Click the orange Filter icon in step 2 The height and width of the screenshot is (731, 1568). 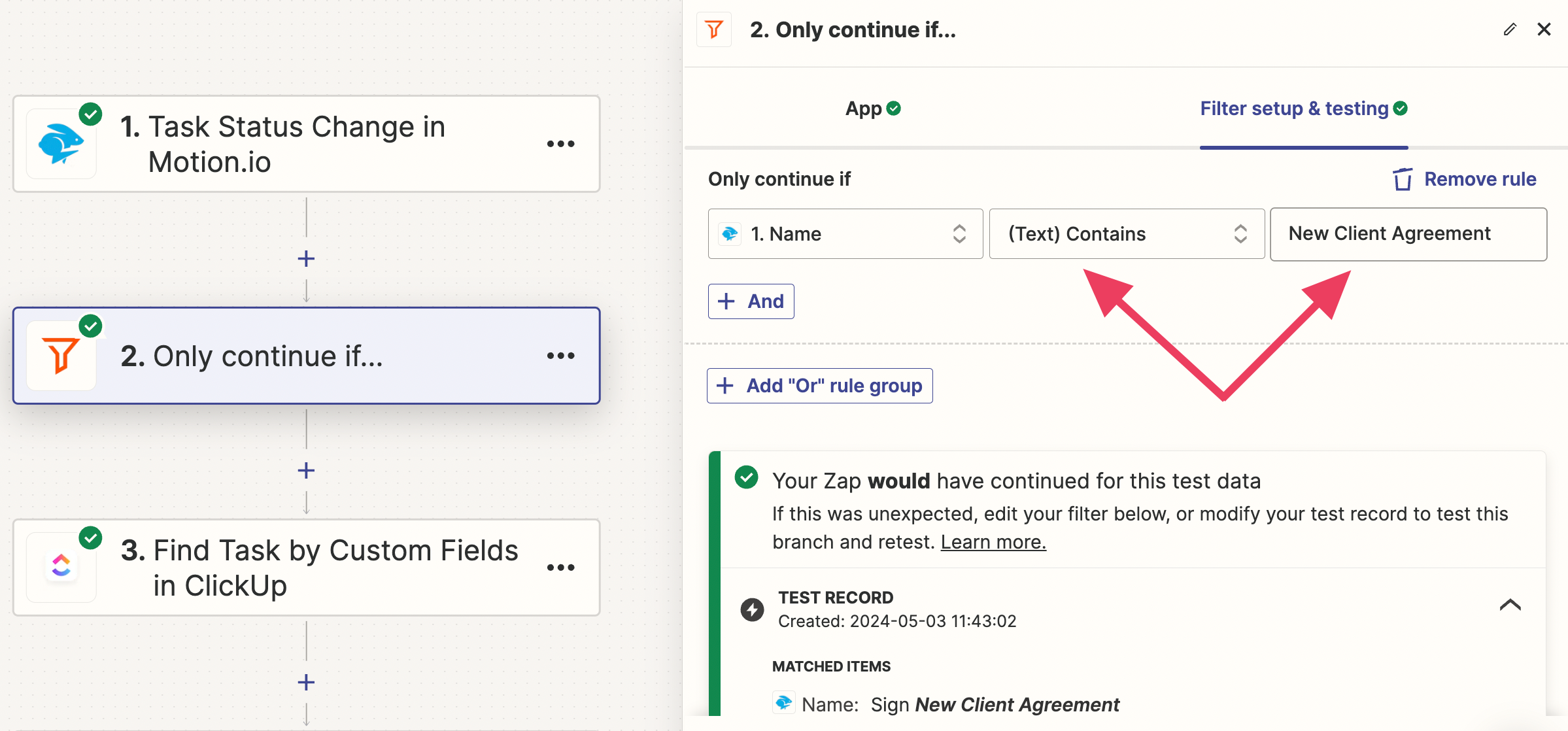(61, 356)
